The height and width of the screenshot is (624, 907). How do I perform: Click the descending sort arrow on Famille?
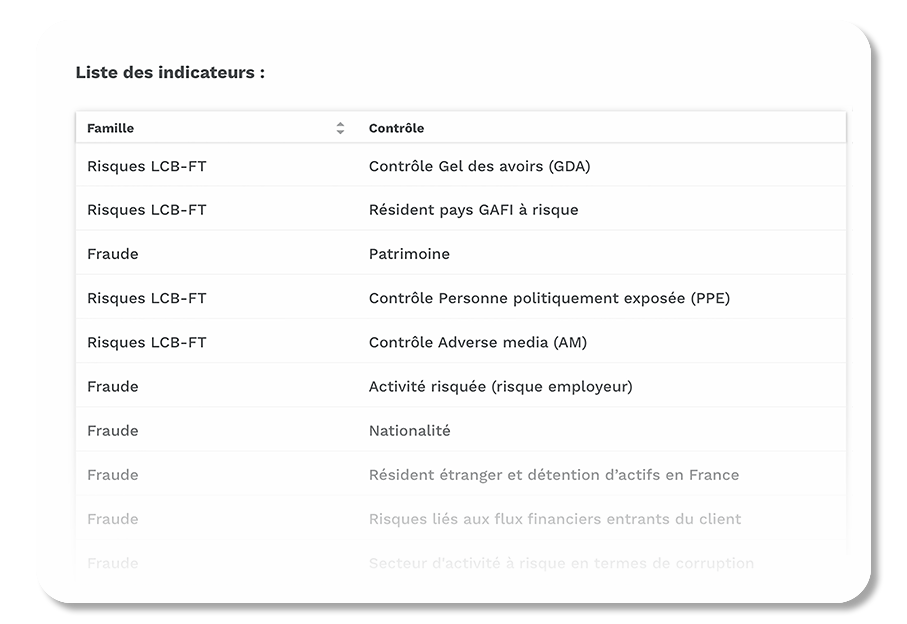(x=340, y=132)
